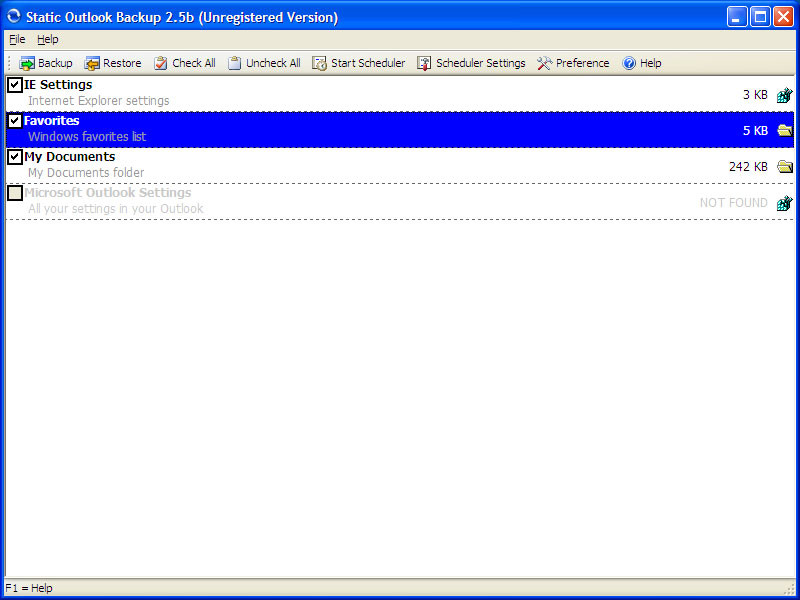Select the Favorites title text
The height and width of the screenshot is (600, 800).
click(52, 121)
